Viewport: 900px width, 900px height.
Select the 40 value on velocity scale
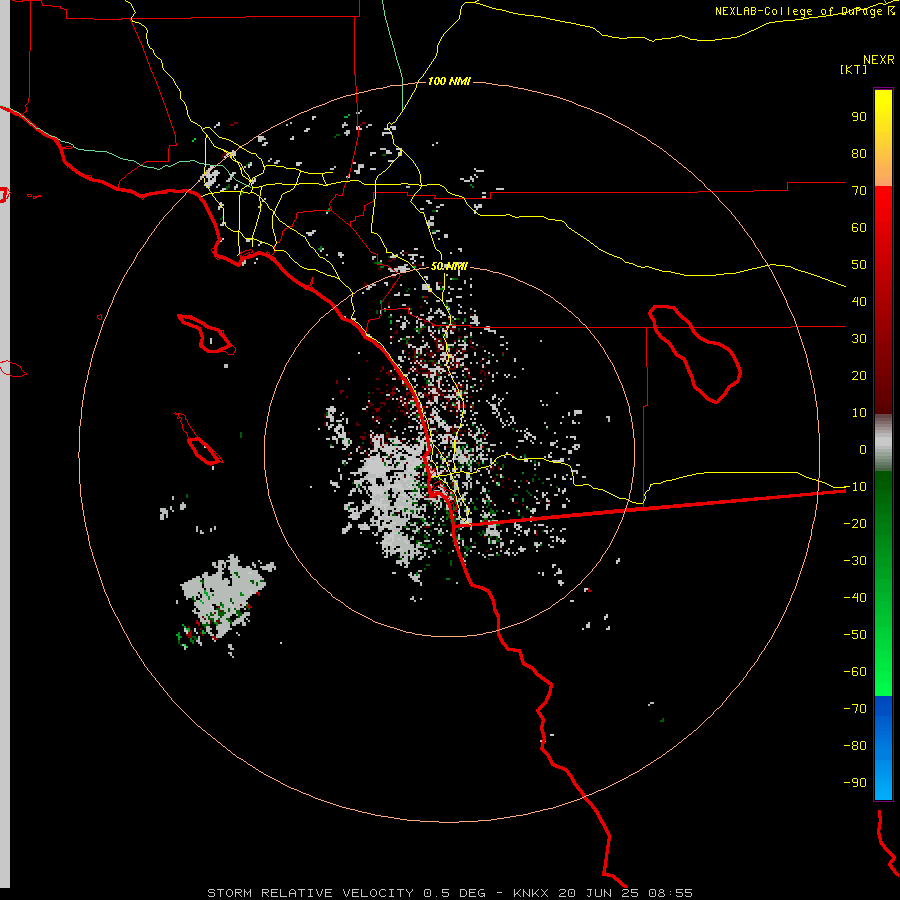coord(859,302)
